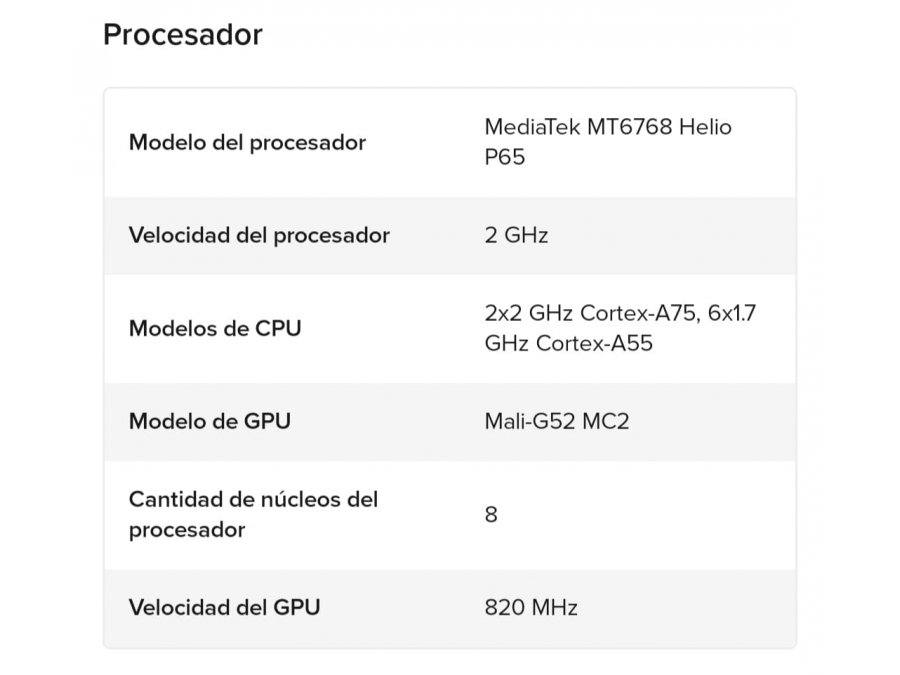Viewport: 900px width, 675px height.
Task: Click the "820 MHz" GPU speed value
Action: 530,607
